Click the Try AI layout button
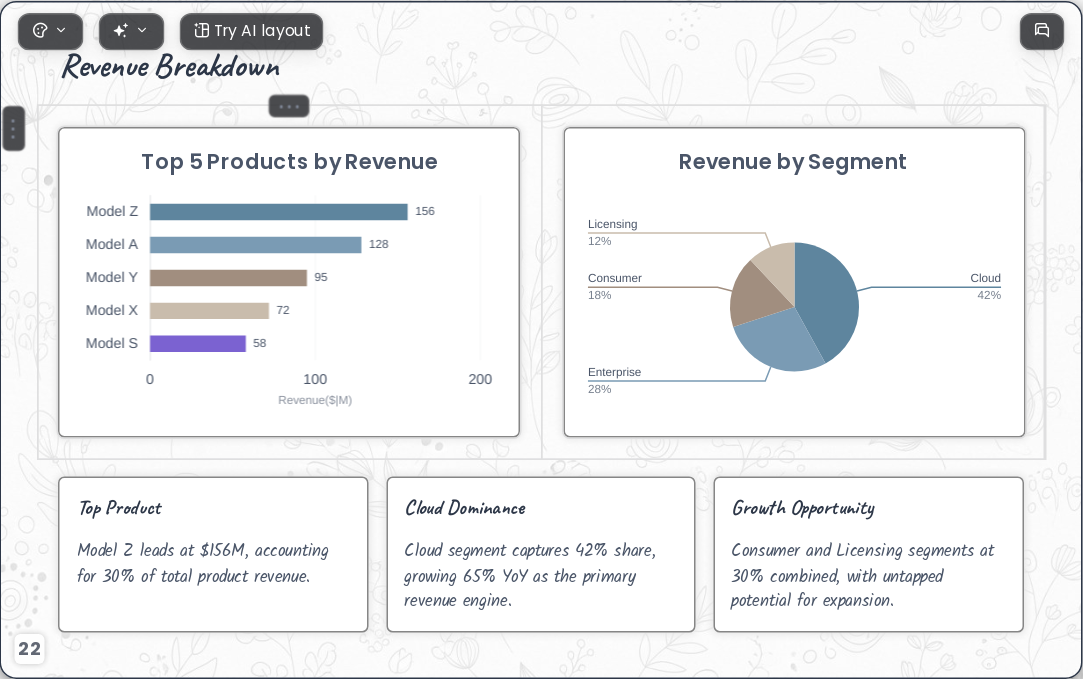This screenshot has height=681, width=1083. click(x=251, y=31)
